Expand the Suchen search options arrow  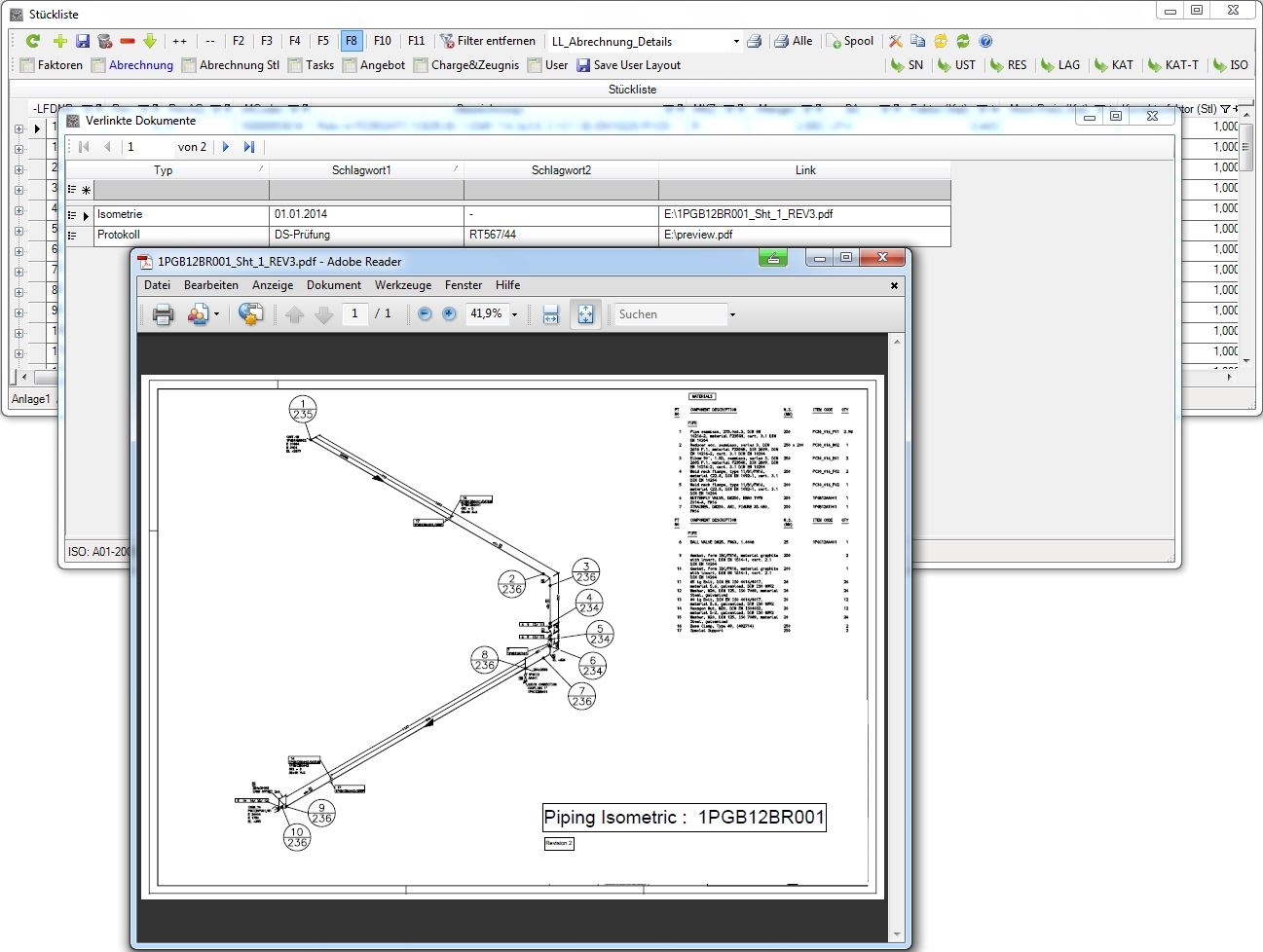[732, 315]
